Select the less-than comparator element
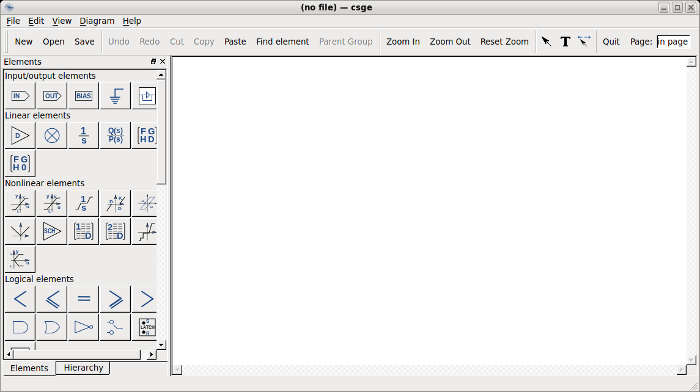The image size is (700, 392). (x=20, y=299)
